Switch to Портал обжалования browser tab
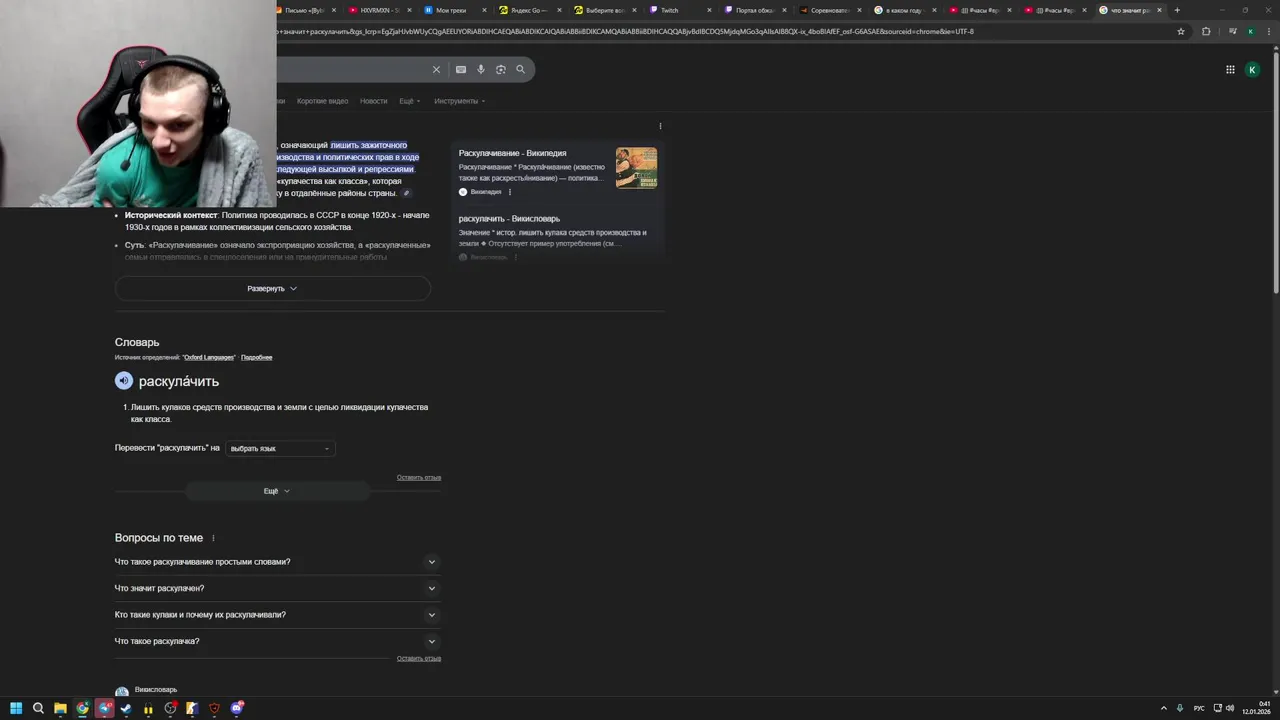Image resolution: width=1280 pixels, height=720 pixels. [754, 10]
